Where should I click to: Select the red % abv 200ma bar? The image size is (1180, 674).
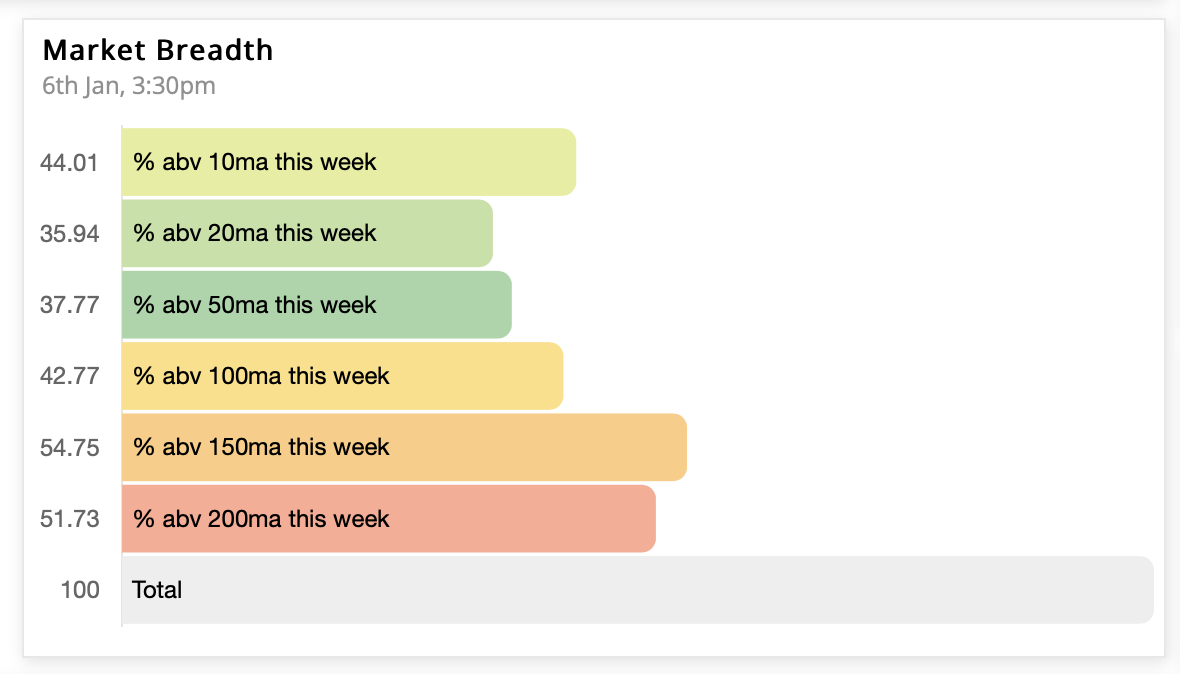click(x=388, y=519)
